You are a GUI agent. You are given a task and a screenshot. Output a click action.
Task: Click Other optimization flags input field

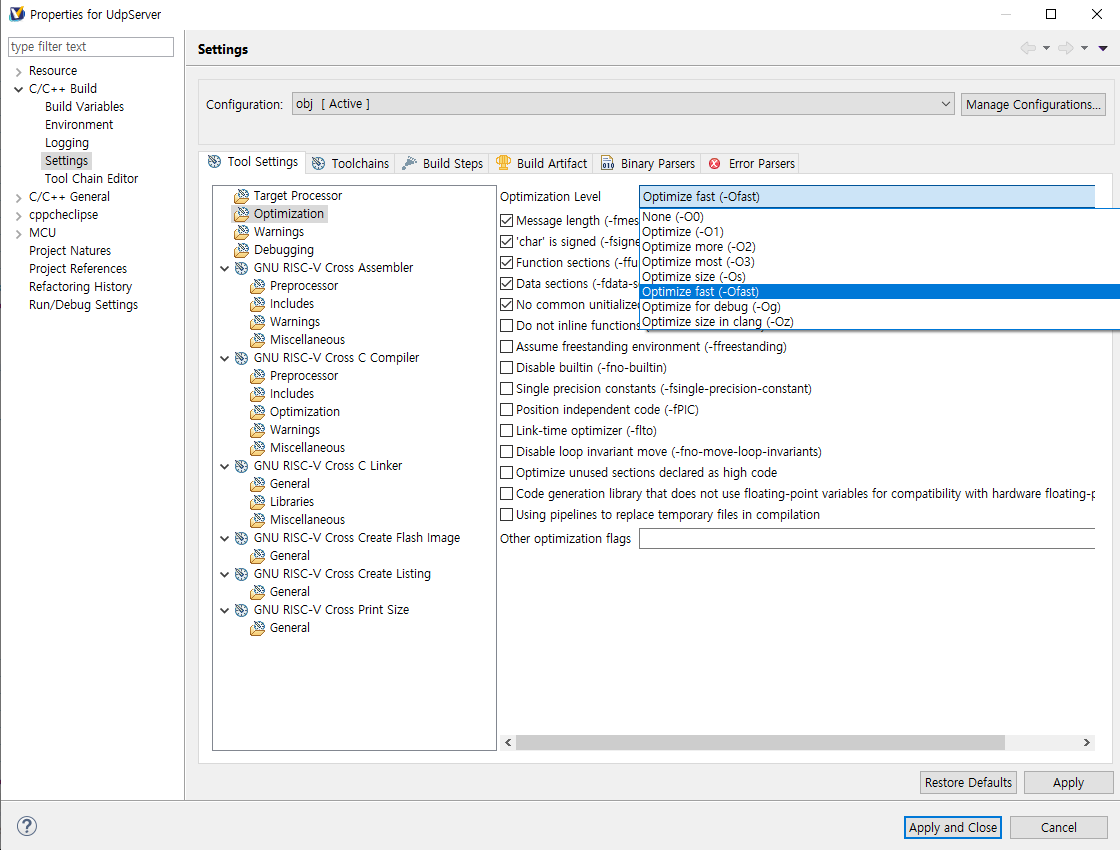click(x=866, y=539)
